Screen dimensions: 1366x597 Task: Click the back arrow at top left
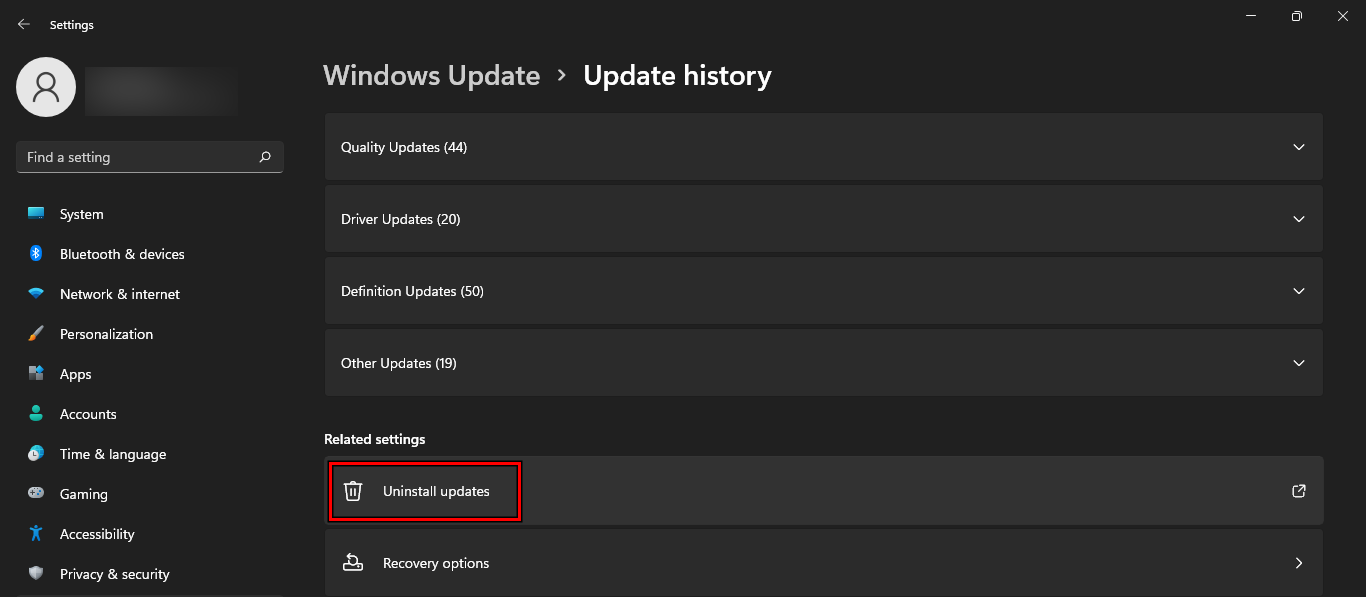tap(23, 23)
